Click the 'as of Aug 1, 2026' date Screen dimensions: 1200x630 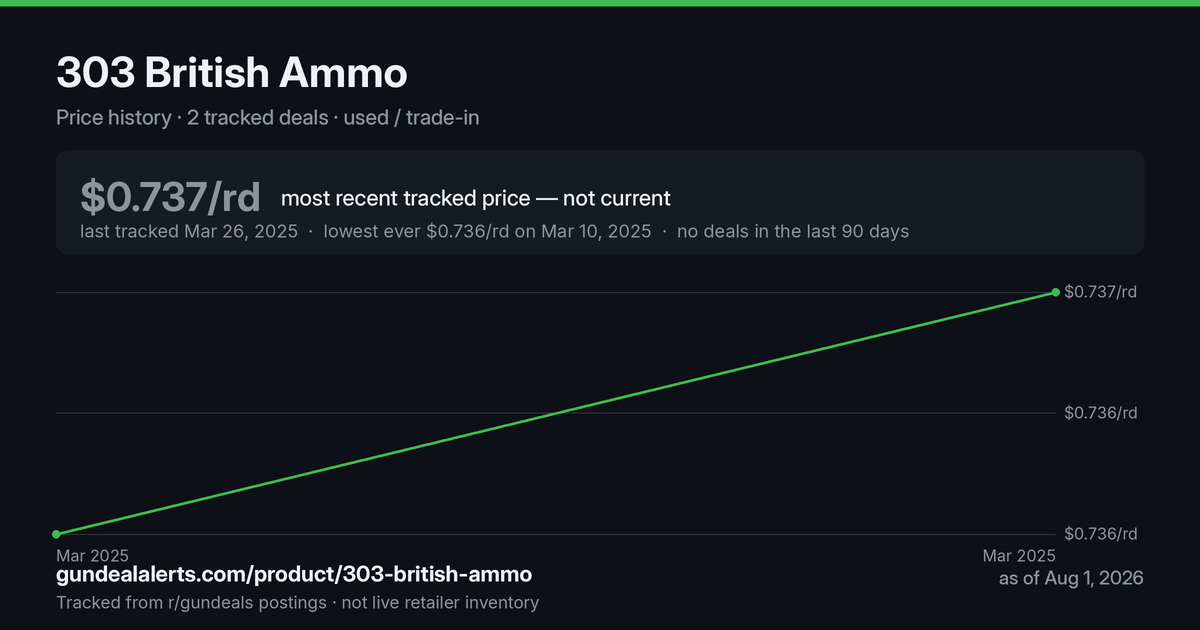1071,578
